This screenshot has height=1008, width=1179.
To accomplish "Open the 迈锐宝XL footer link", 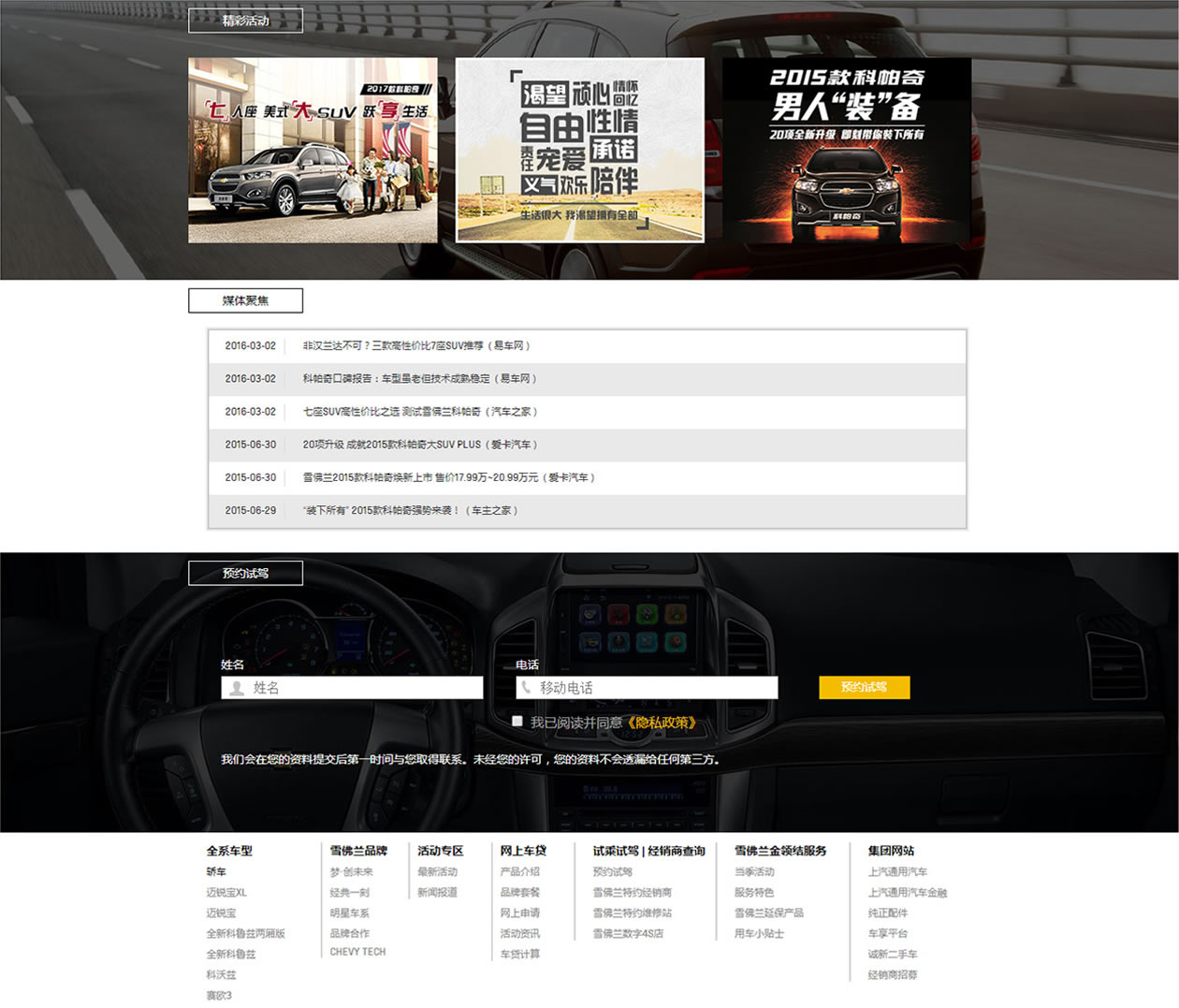I will 226,892.
